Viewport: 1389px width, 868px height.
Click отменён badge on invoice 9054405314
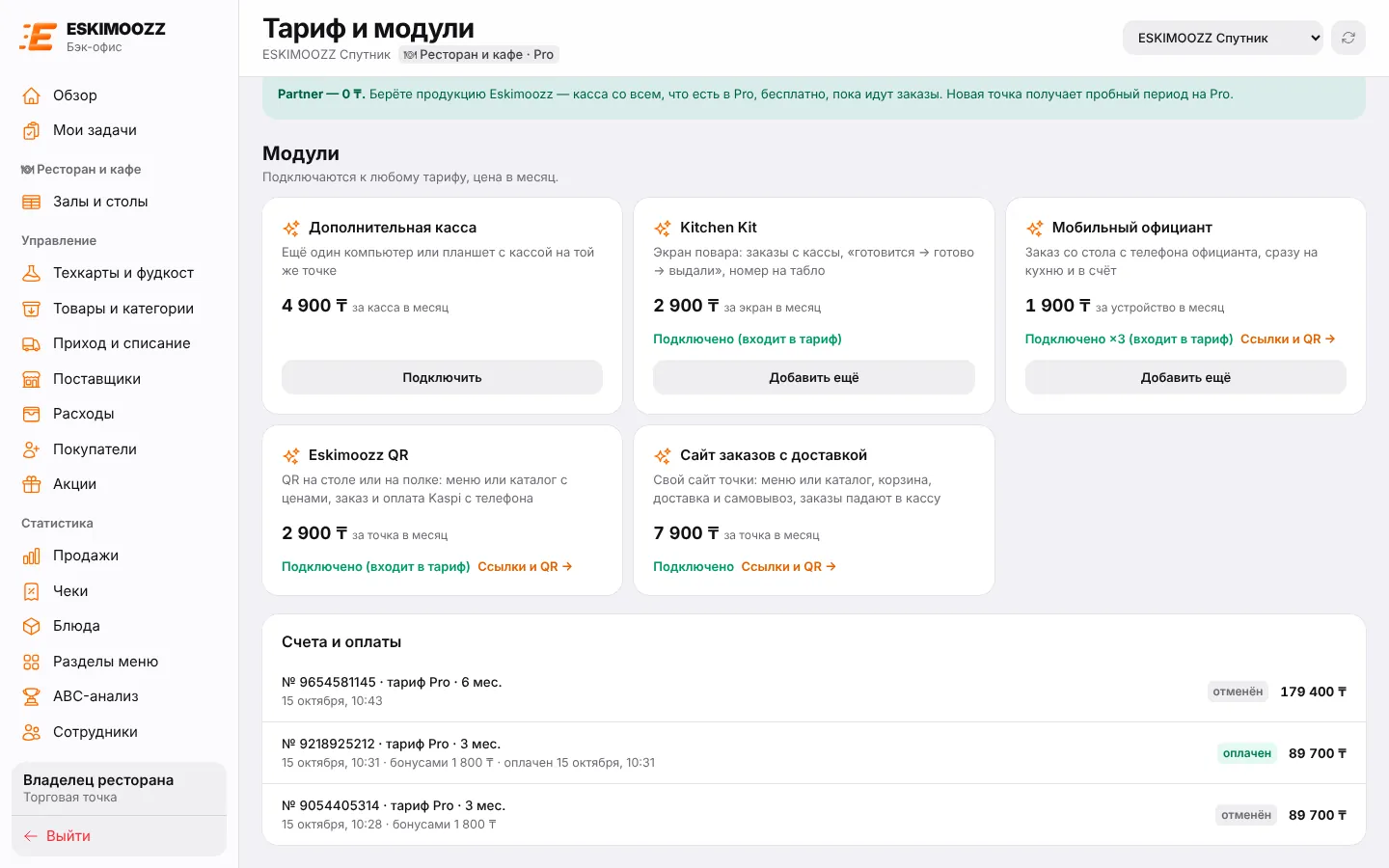pyautogui.click(x=1246, y=815)
